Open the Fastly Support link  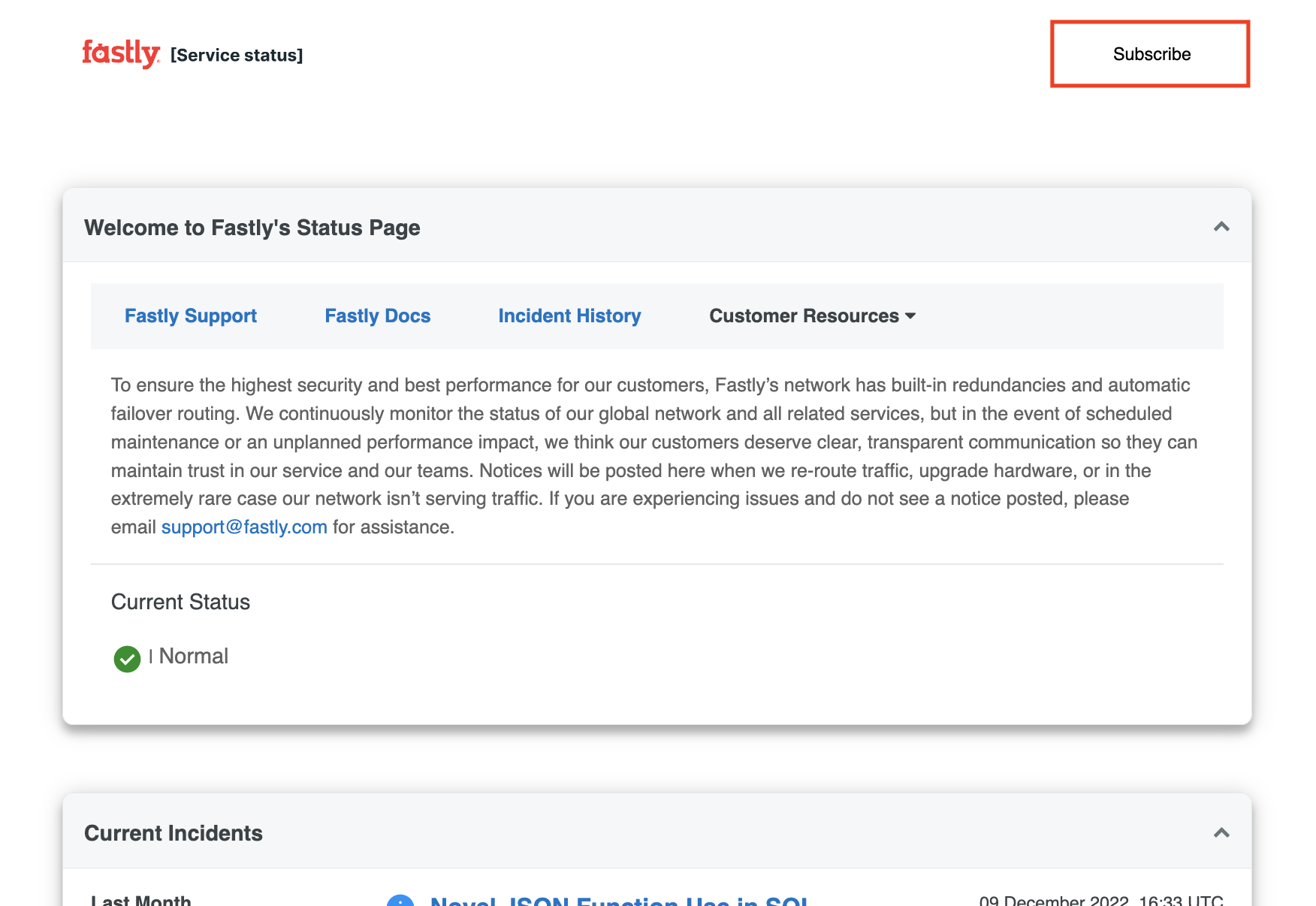click(191, 316)
